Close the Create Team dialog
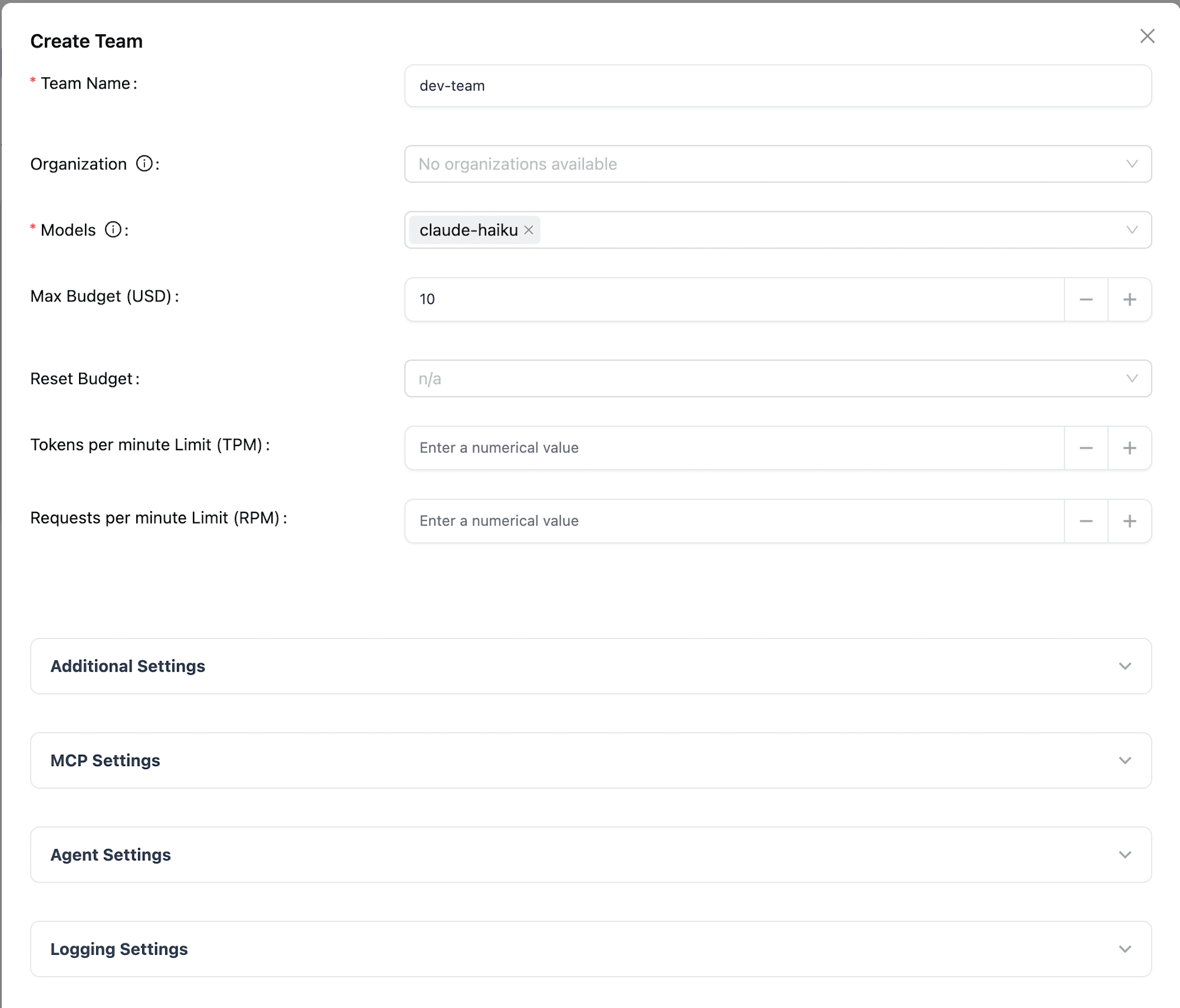1180x1008 pixels. point(1147,36)
